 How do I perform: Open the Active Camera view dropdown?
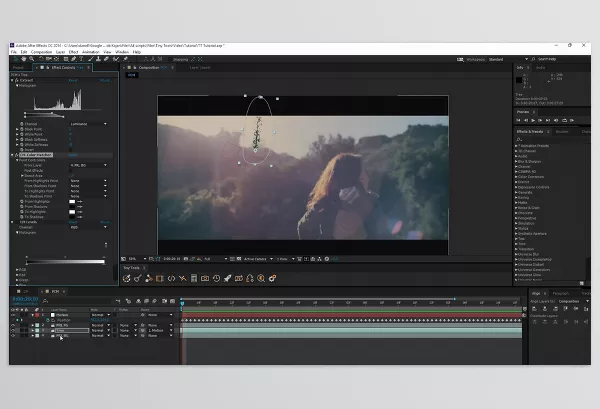pyautogui.click(x=258, y=259)
